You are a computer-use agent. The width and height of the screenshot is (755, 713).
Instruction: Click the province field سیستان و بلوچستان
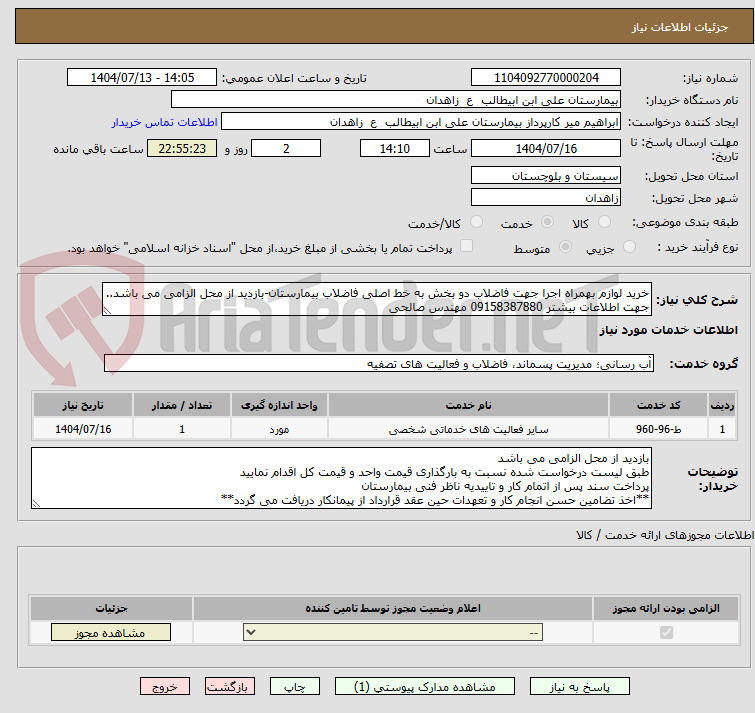coord(546,176)
